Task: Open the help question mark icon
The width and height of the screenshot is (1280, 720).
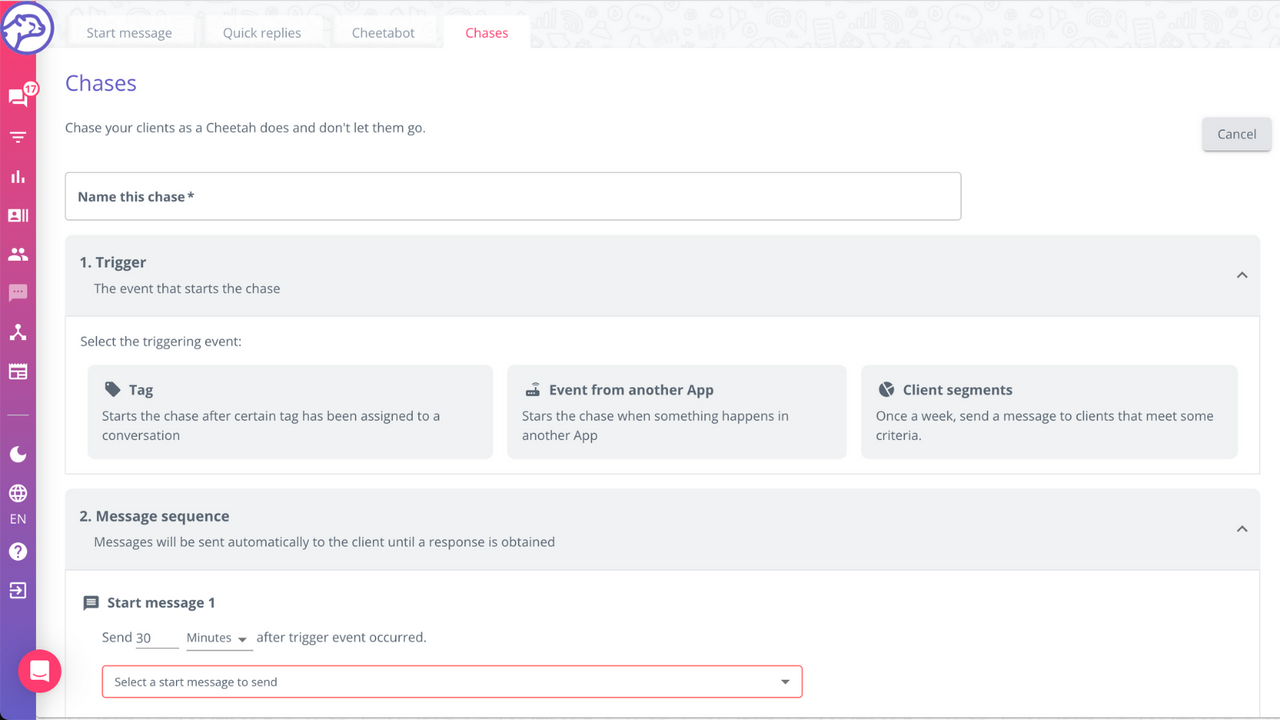Action: (x=18, y=551)
